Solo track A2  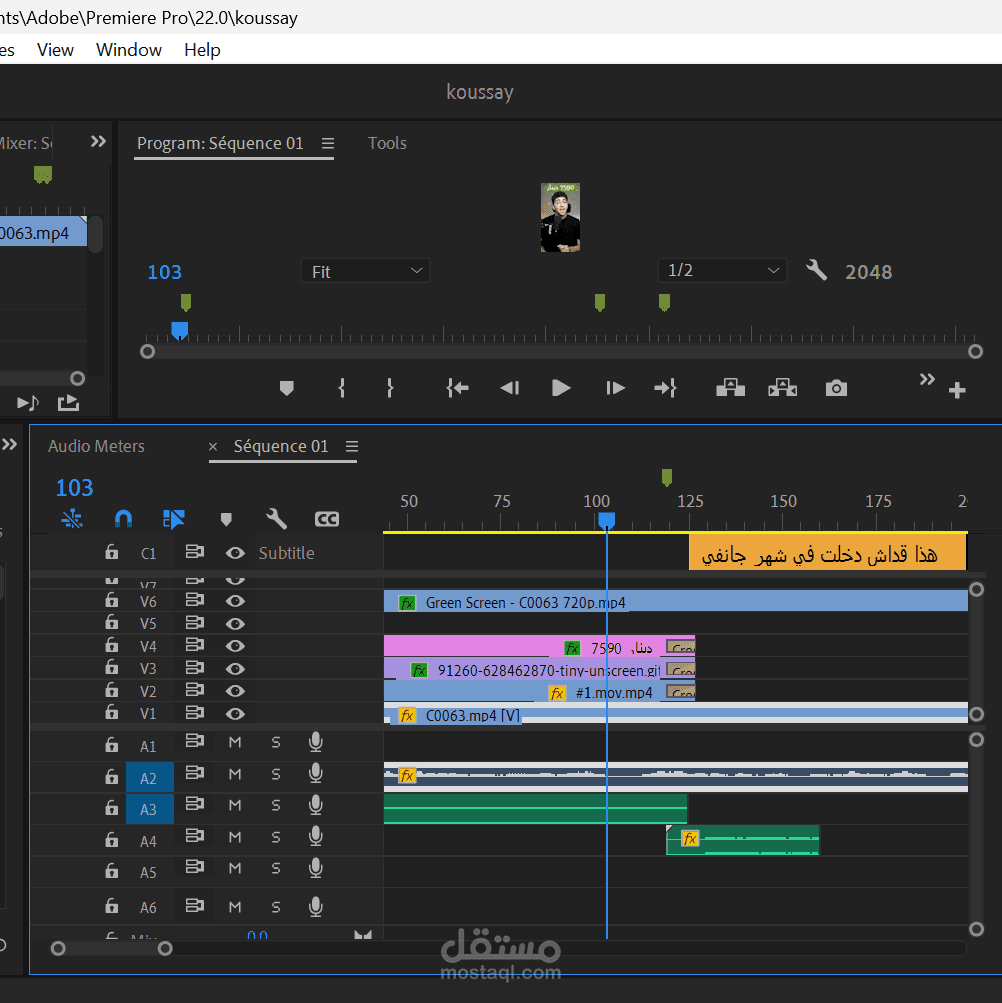(x=276, y=774)
